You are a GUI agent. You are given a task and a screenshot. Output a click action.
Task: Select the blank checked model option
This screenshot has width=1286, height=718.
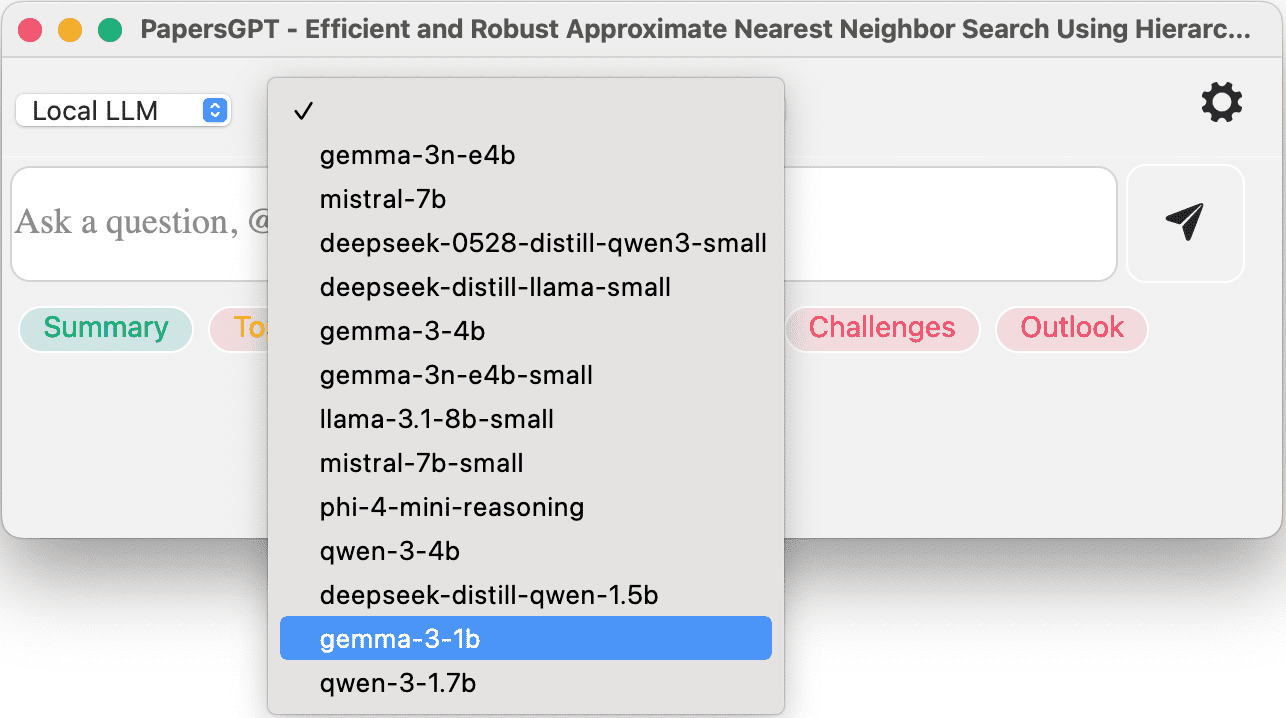(x=525, y=111)
